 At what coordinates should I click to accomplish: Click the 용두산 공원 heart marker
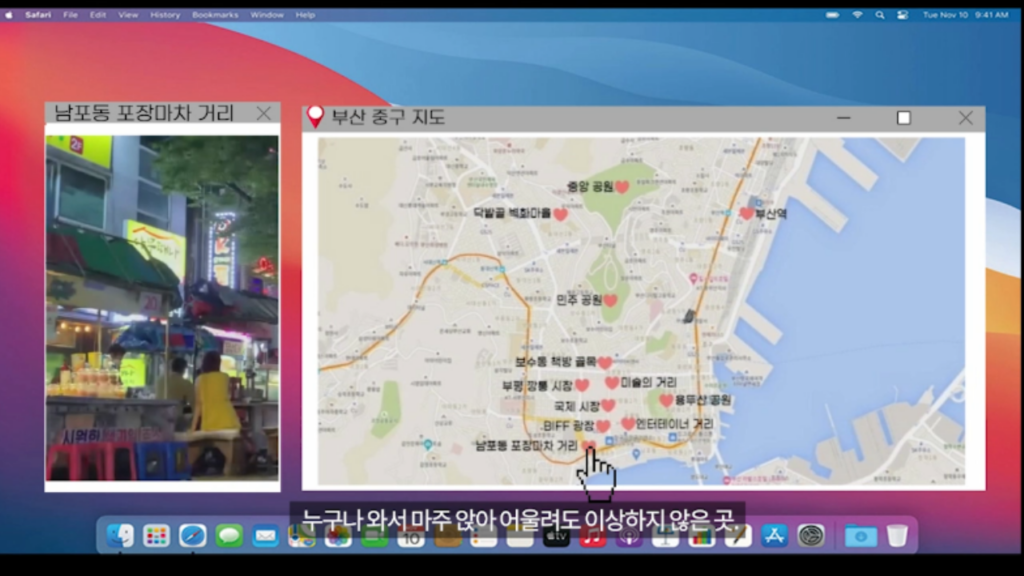[x=666, y=400]
